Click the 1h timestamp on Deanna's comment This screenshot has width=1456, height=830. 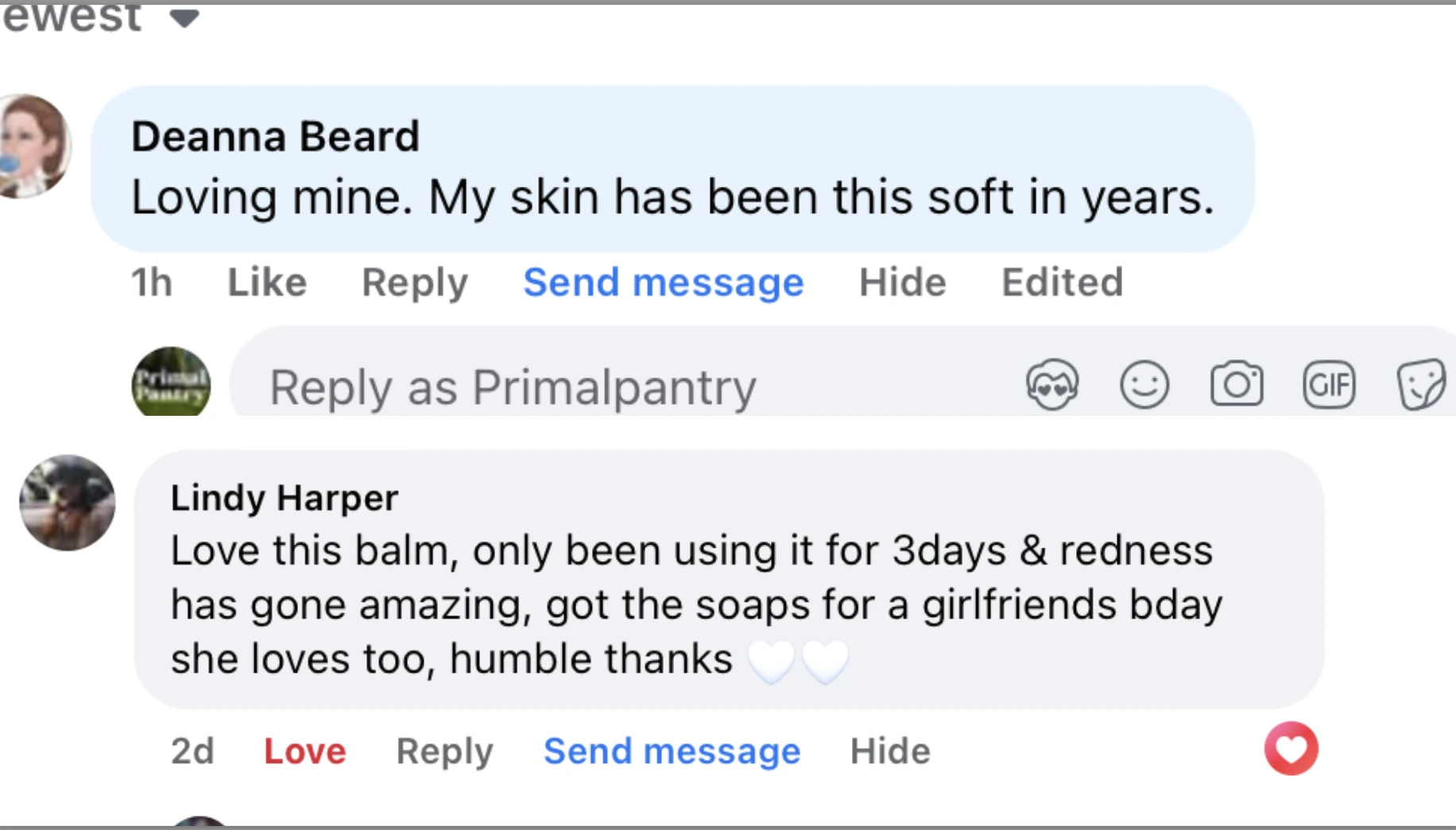click(x=151, y=282)
